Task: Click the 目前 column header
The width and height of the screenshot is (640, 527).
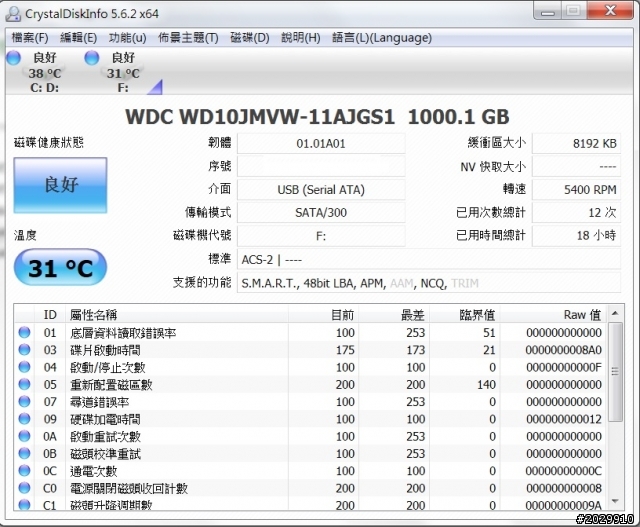Action: tap(323, 315)
